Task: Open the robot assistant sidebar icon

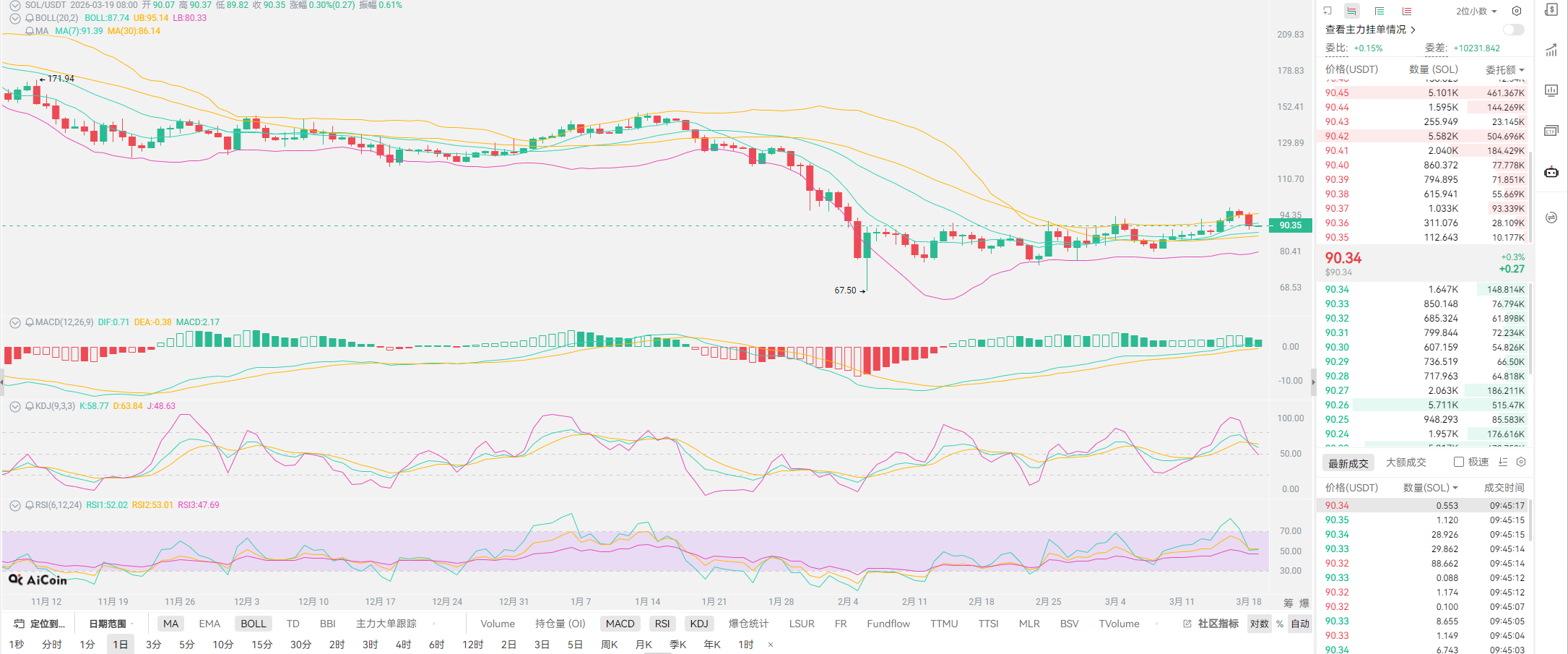Action: [x=1551, y=172]
